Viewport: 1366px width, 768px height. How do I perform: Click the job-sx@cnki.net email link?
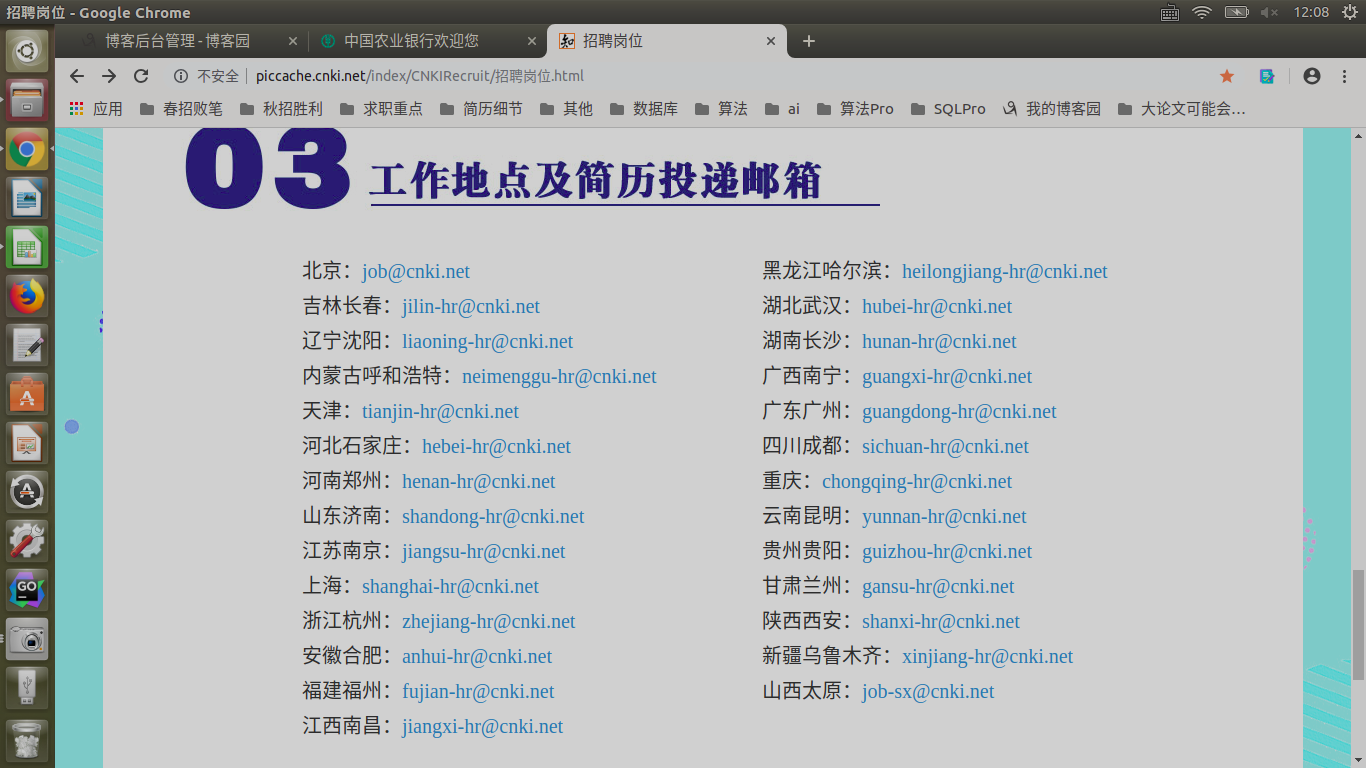[x=928, y=691]
